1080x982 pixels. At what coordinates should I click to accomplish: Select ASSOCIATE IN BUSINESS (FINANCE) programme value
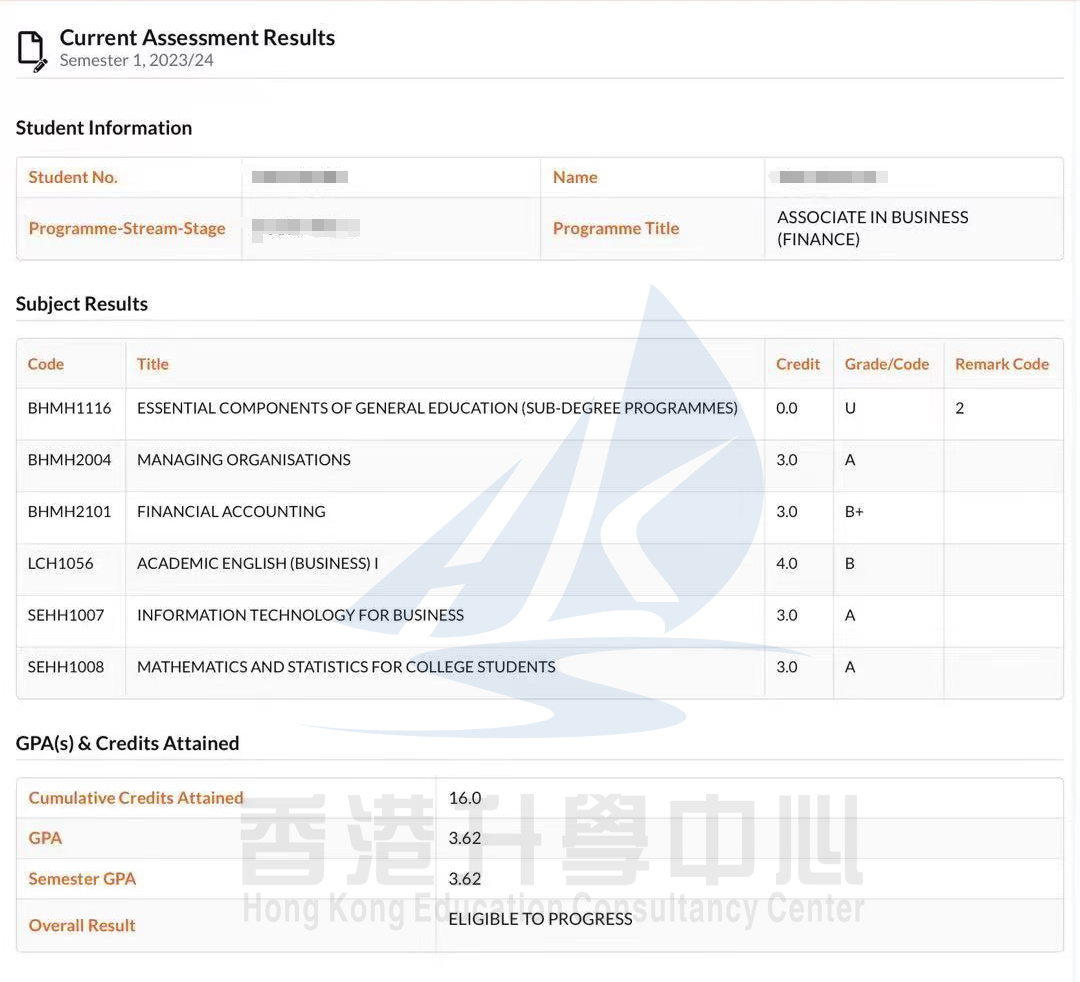873,229
